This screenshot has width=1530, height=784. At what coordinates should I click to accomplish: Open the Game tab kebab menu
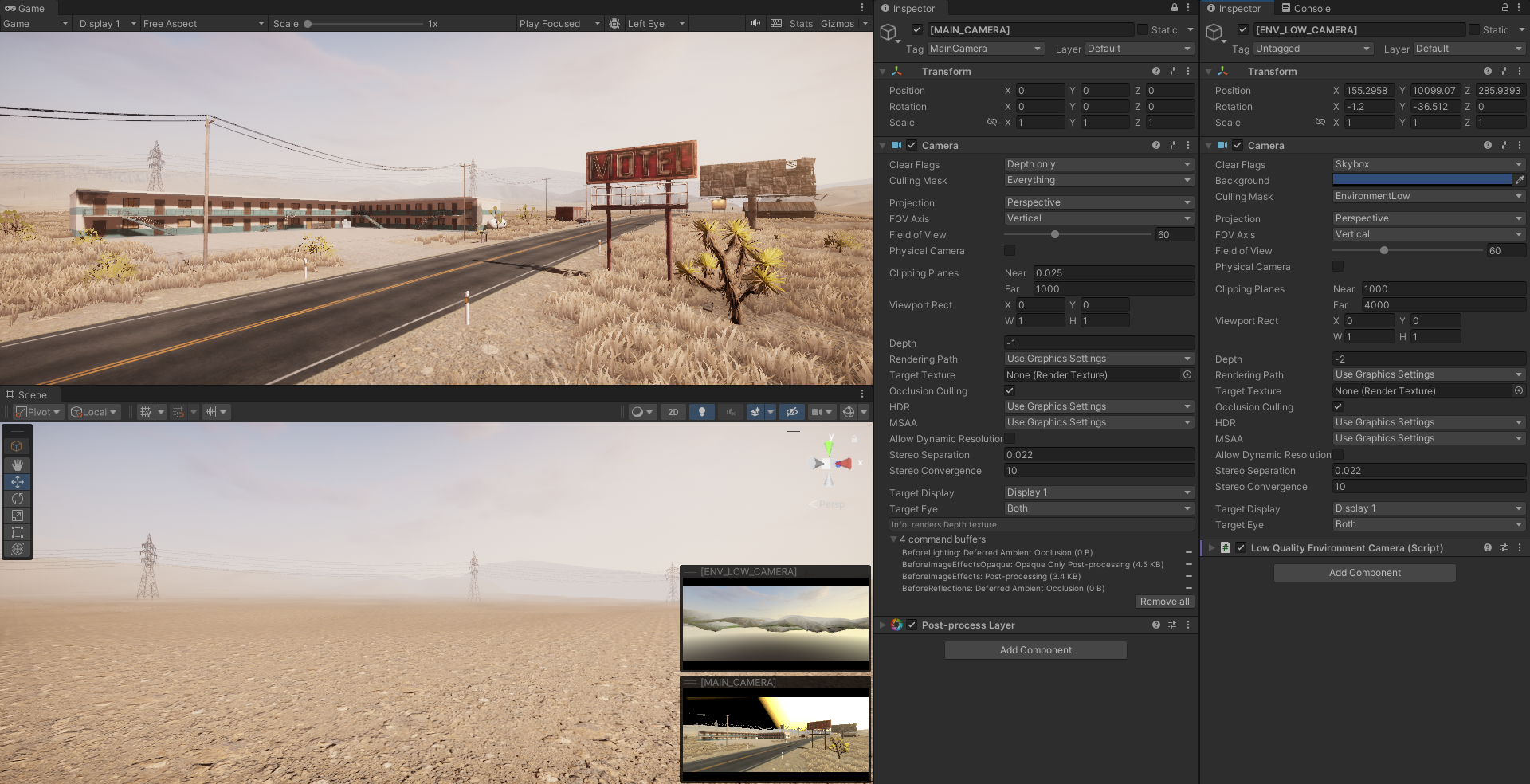coord(862,7)
